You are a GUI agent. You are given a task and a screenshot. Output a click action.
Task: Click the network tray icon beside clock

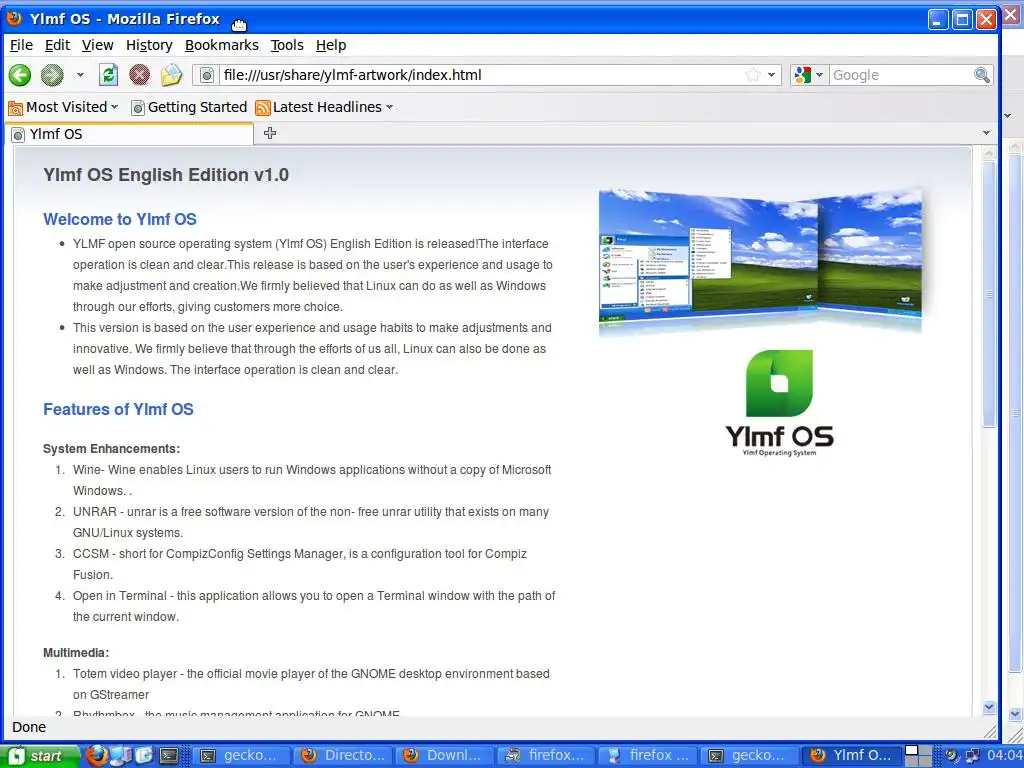pyautogui.click(x=972, y=756)
